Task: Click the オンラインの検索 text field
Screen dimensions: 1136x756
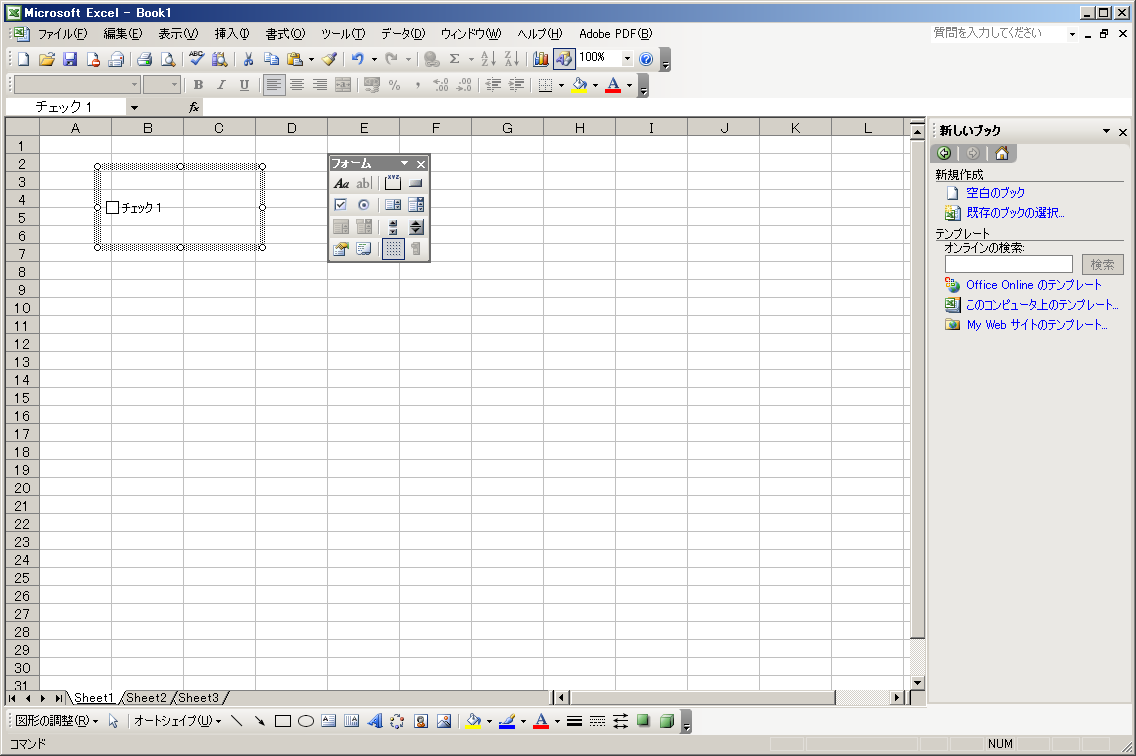Action: 1008,264
